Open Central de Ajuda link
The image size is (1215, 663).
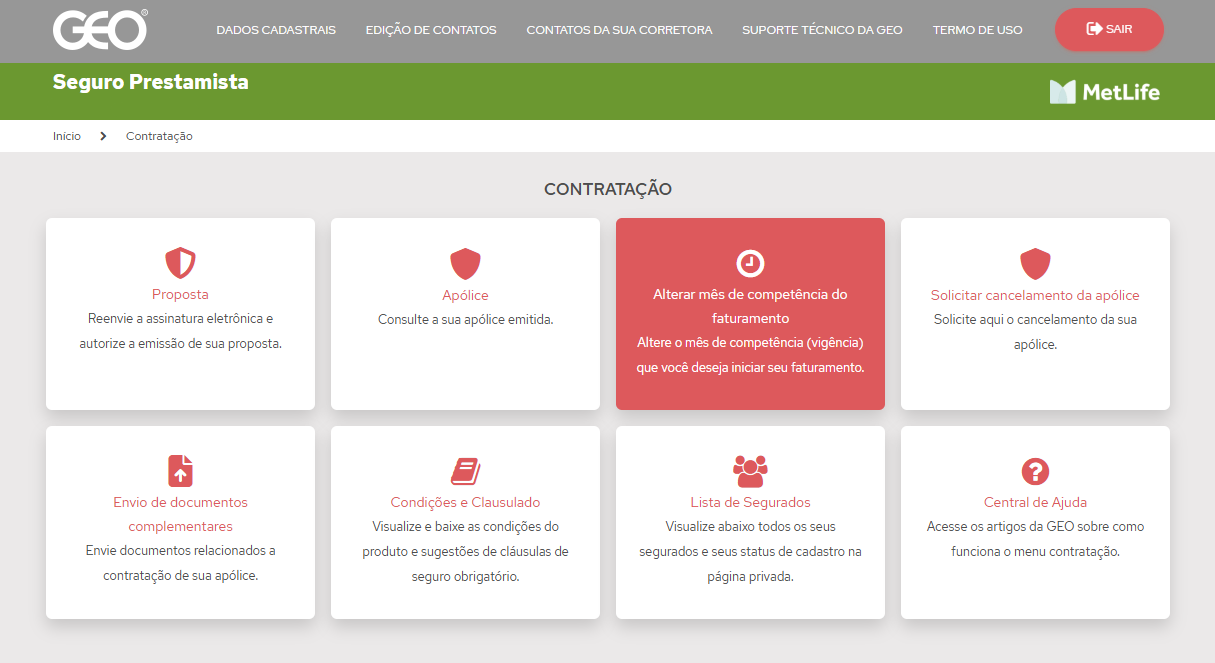tap(1035, 502)
